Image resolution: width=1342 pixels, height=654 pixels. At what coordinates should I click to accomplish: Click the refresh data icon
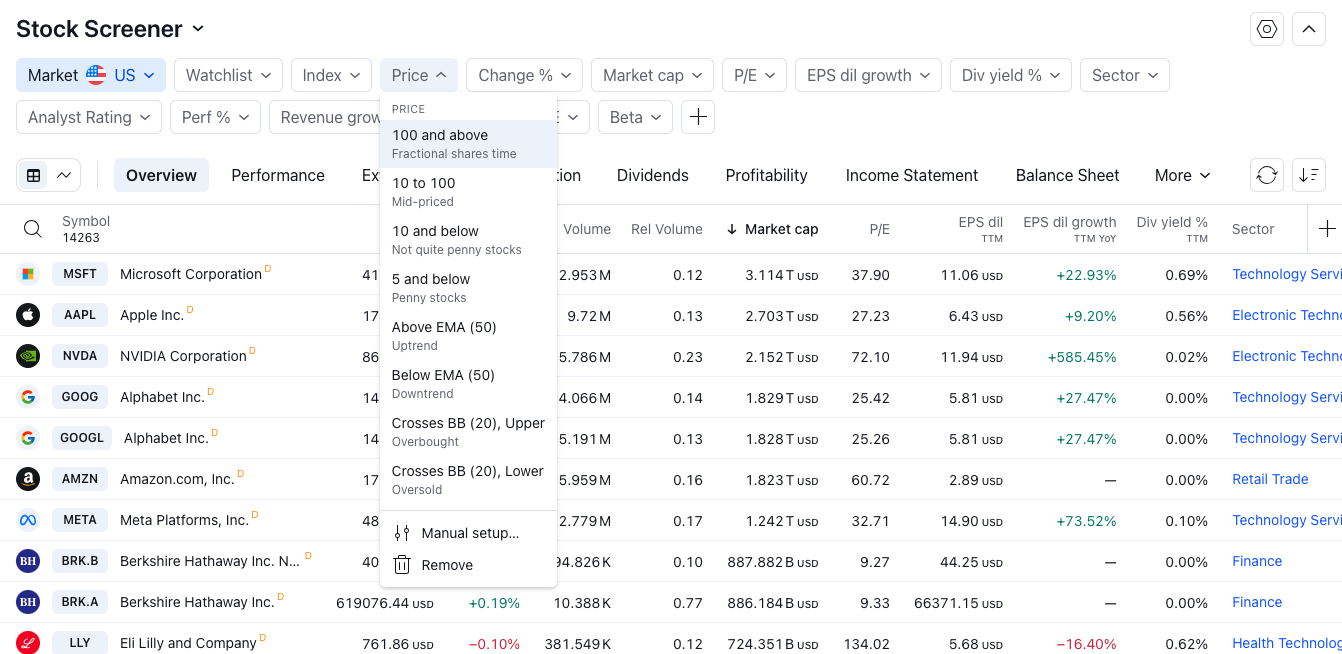pos(1267,175)
